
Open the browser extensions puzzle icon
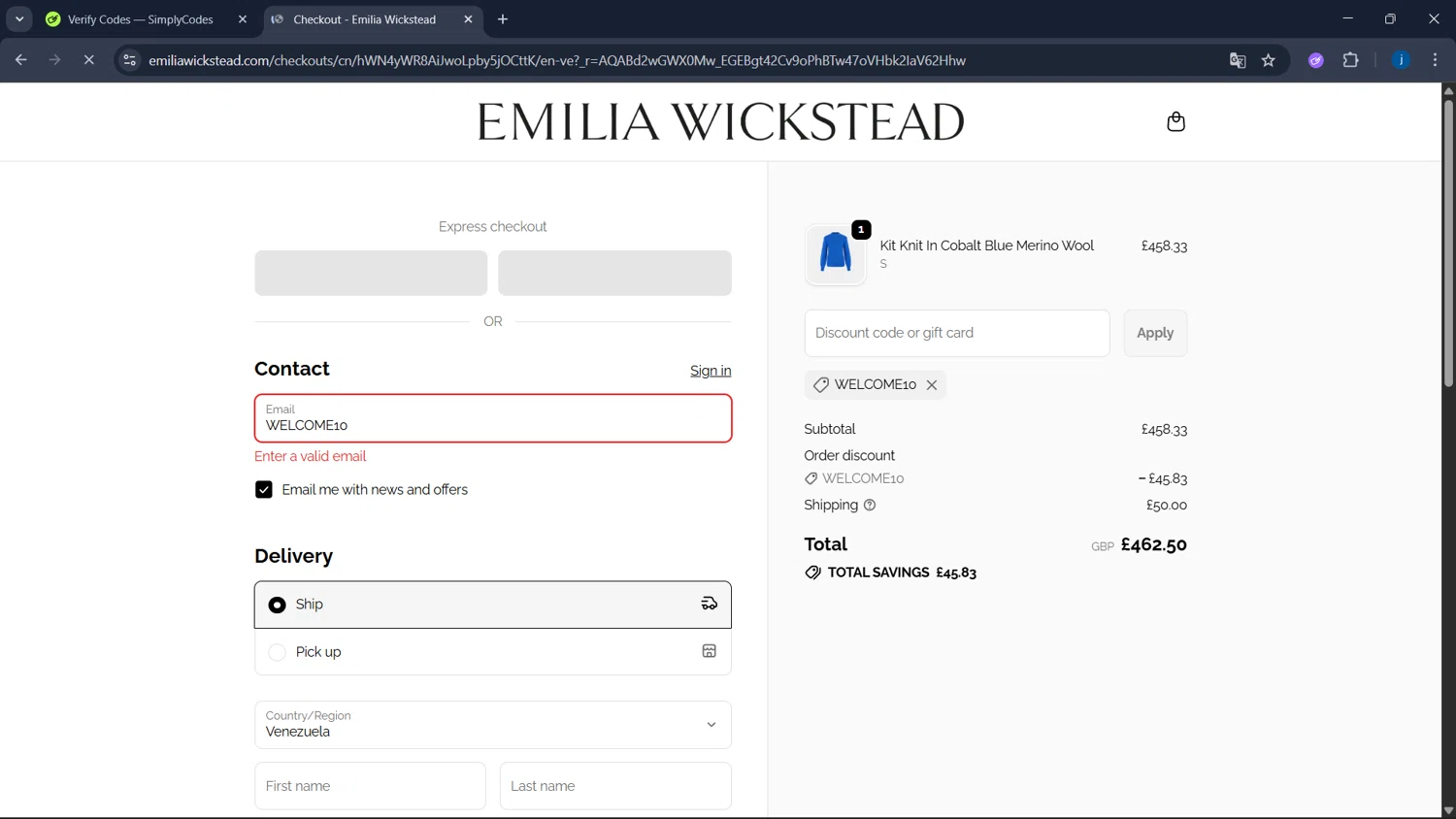(x=1350, y=60)
